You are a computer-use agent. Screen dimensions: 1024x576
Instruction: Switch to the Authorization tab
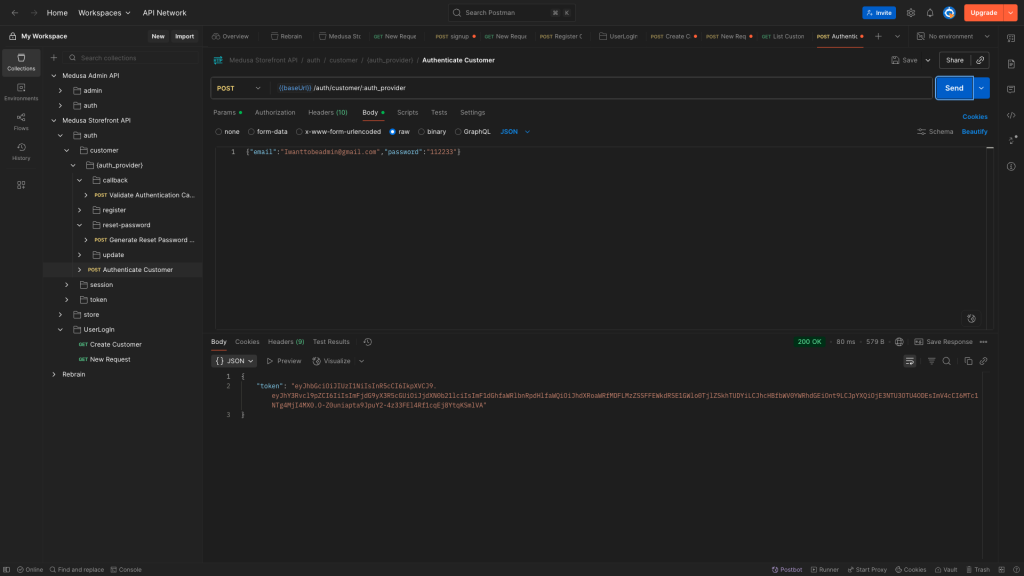click(x=275, y=112)
